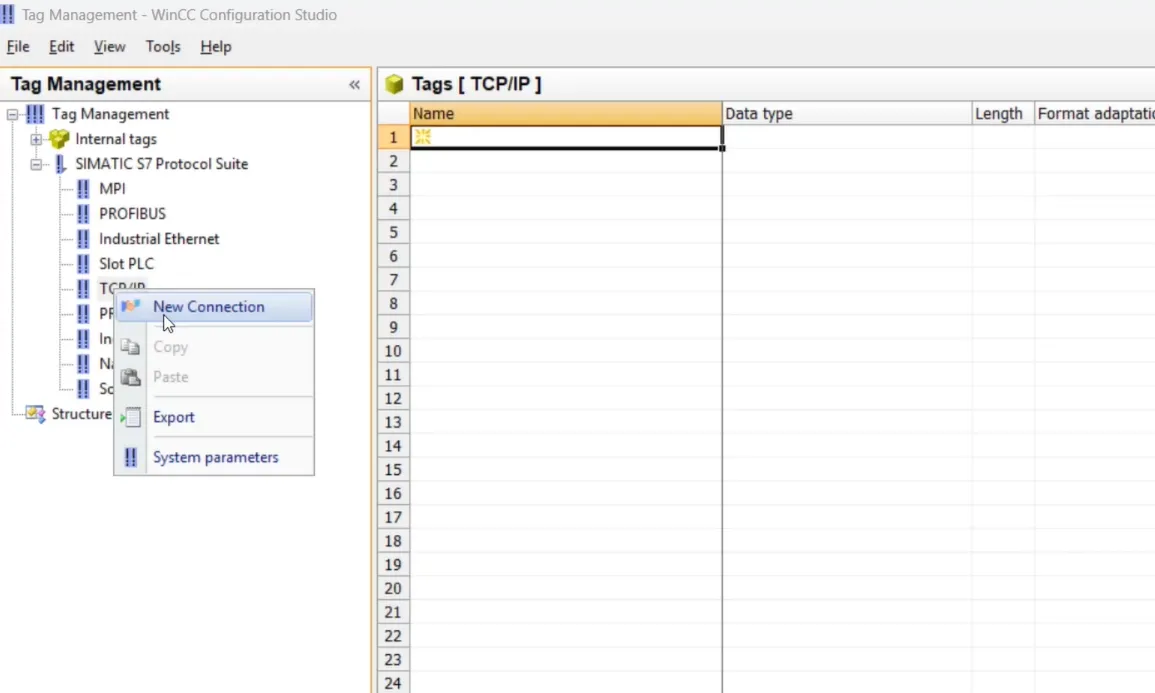Click the Length column header
The height and width of the screenshot is (693, 1155).
[1003, 113]
